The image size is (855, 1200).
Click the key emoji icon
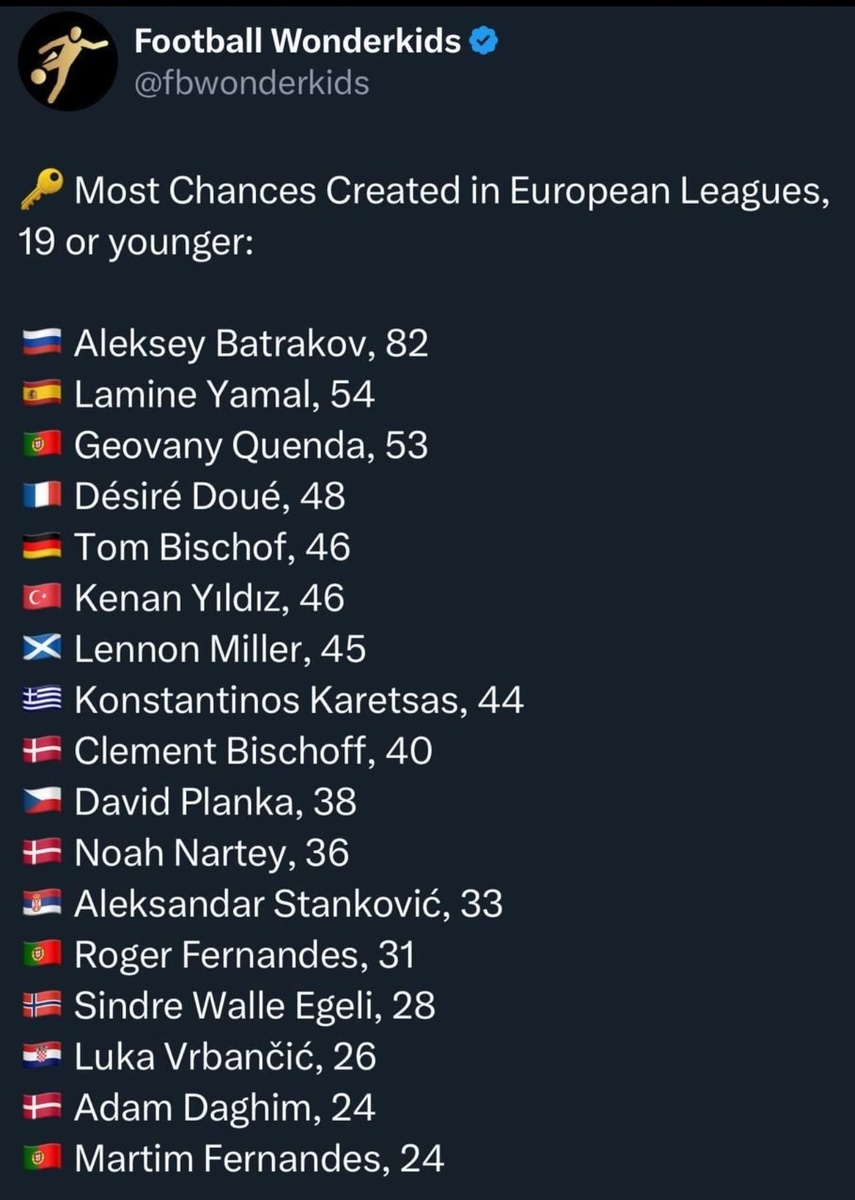[x=42, y=189]
